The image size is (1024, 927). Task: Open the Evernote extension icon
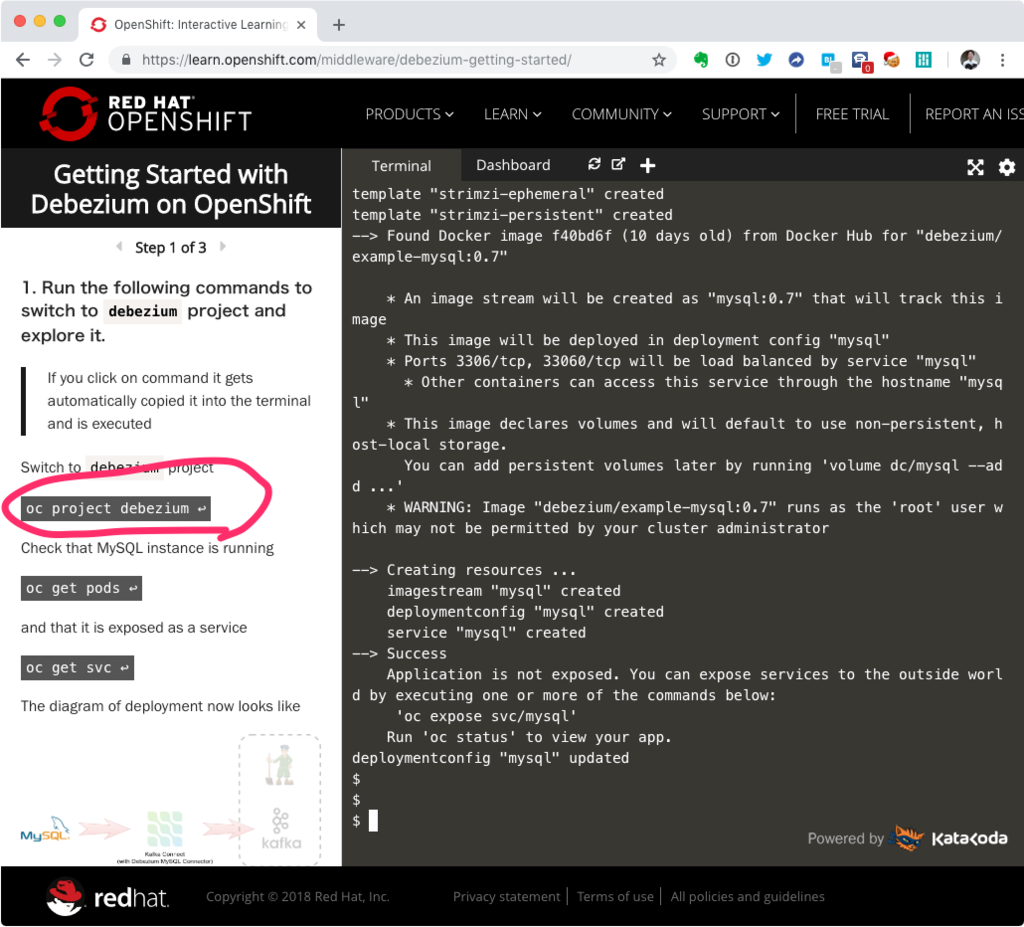pos(701,60)
